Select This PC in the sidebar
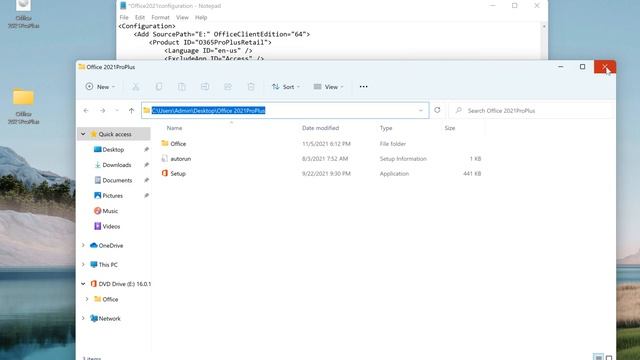 pyautogui.click(x=104, y=264)
